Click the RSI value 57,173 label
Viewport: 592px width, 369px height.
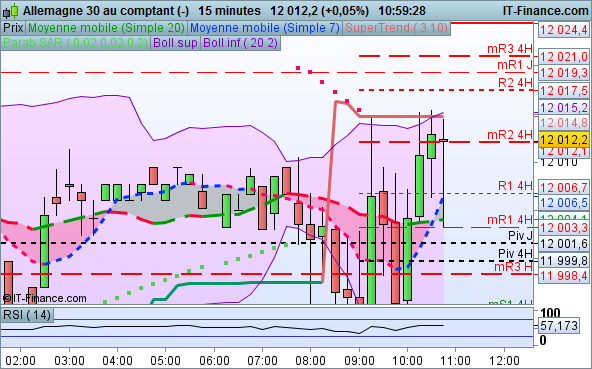[x=559, y=325]
